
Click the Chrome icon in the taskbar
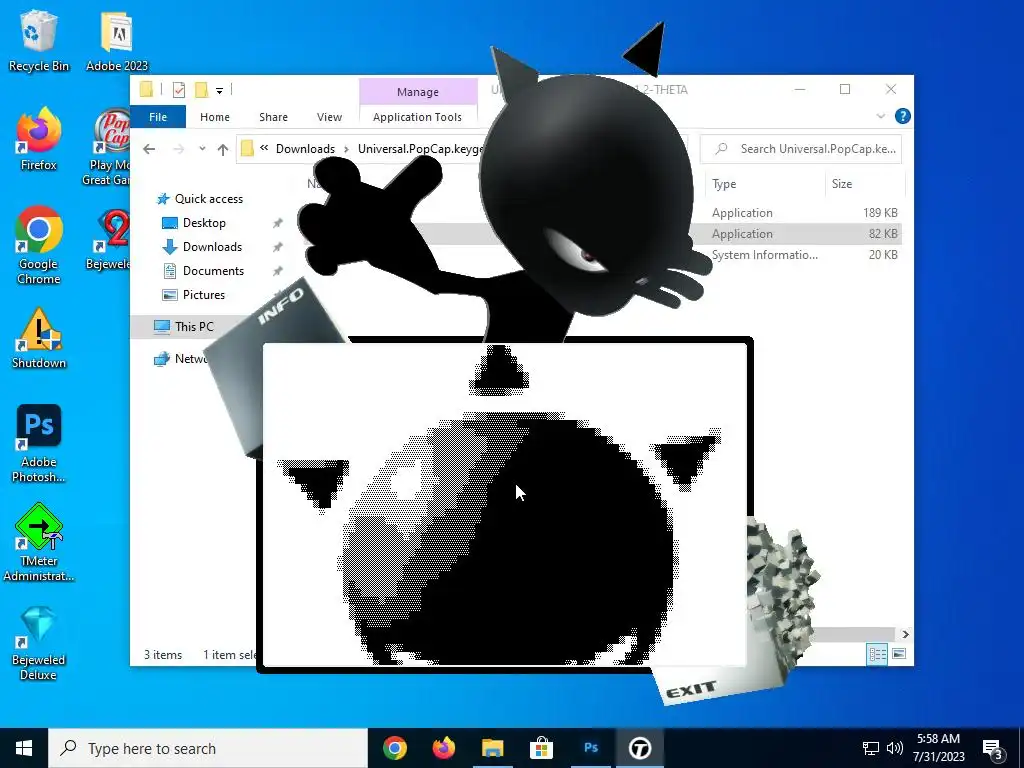pyautogui.click(x=394, y=748)
